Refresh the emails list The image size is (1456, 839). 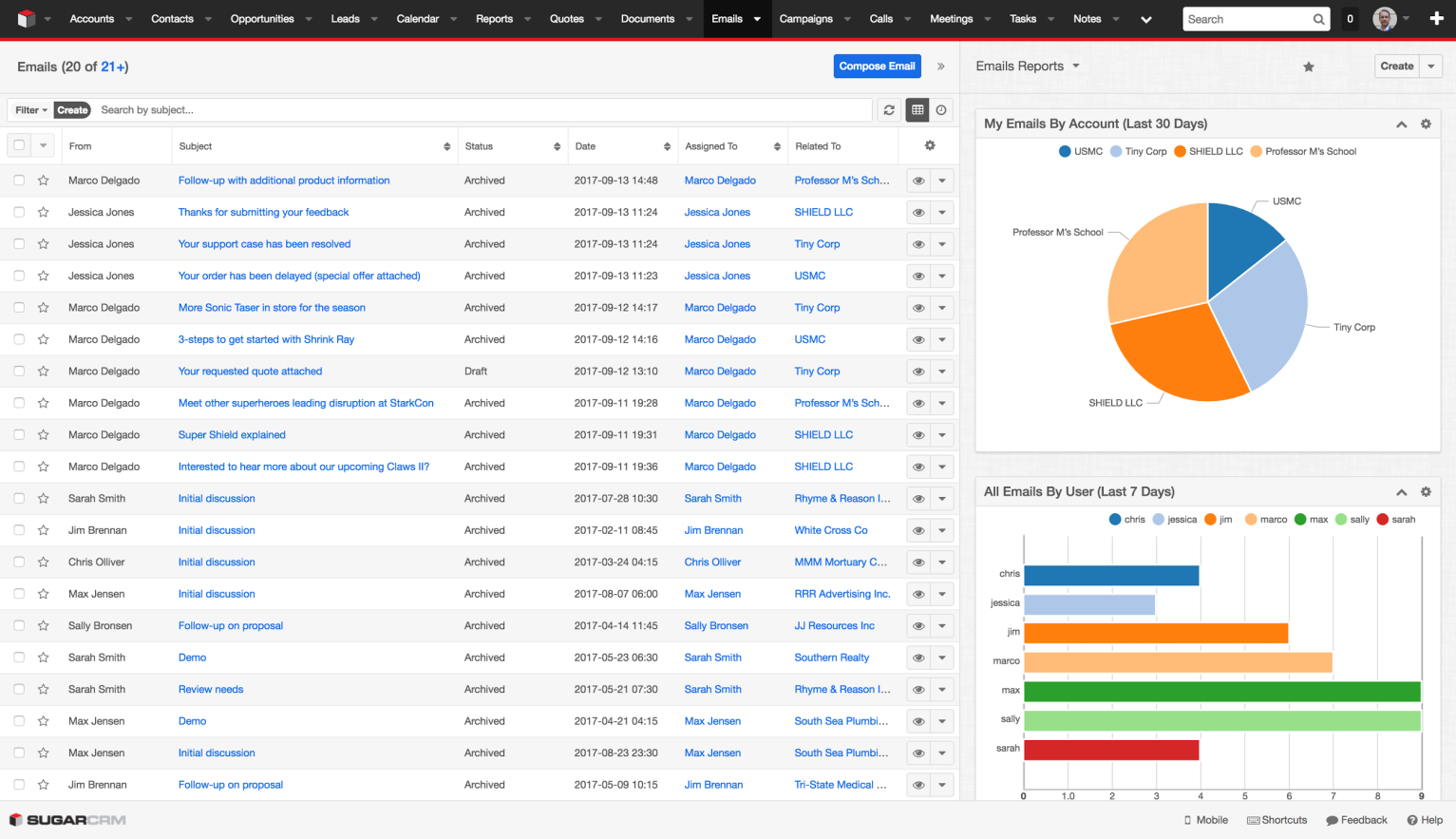(889, 110)
